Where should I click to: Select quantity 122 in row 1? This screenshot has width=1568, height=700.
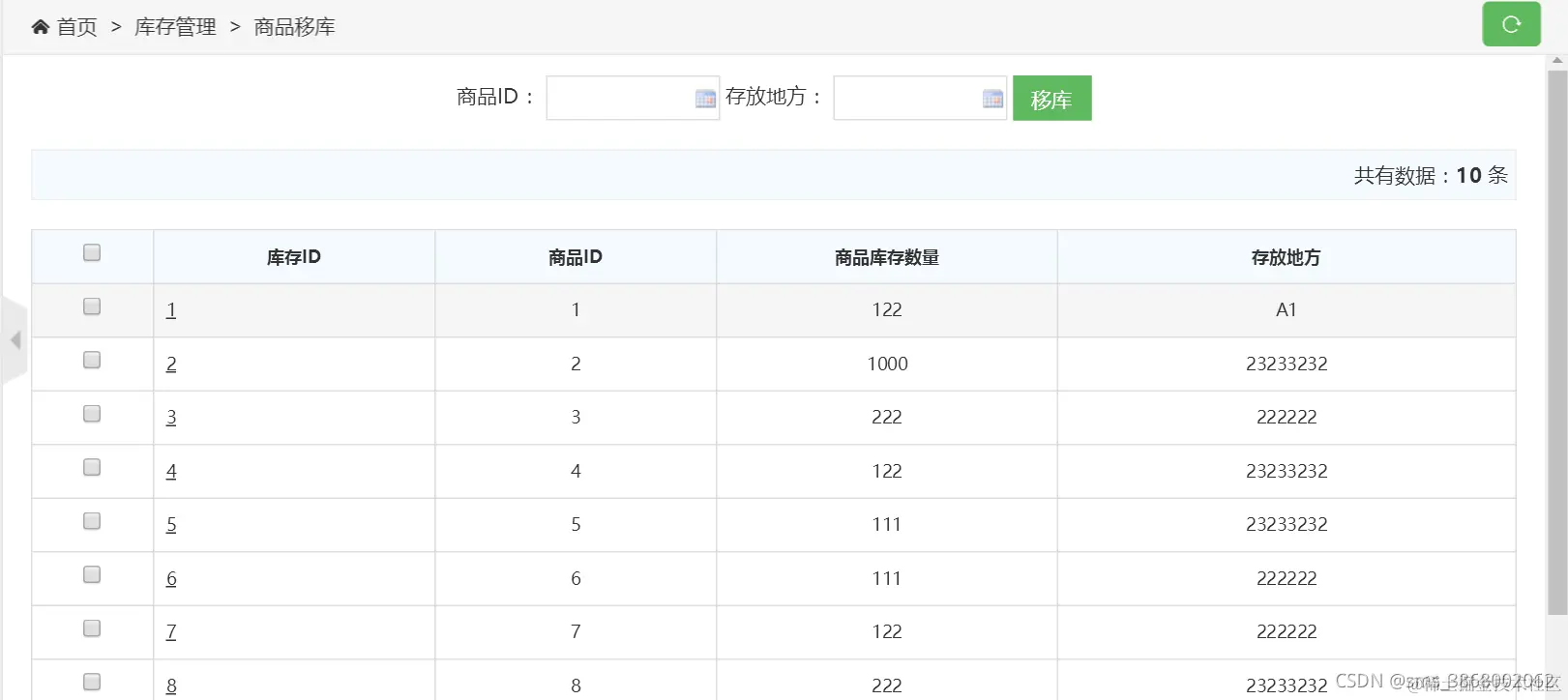[887, 310]
